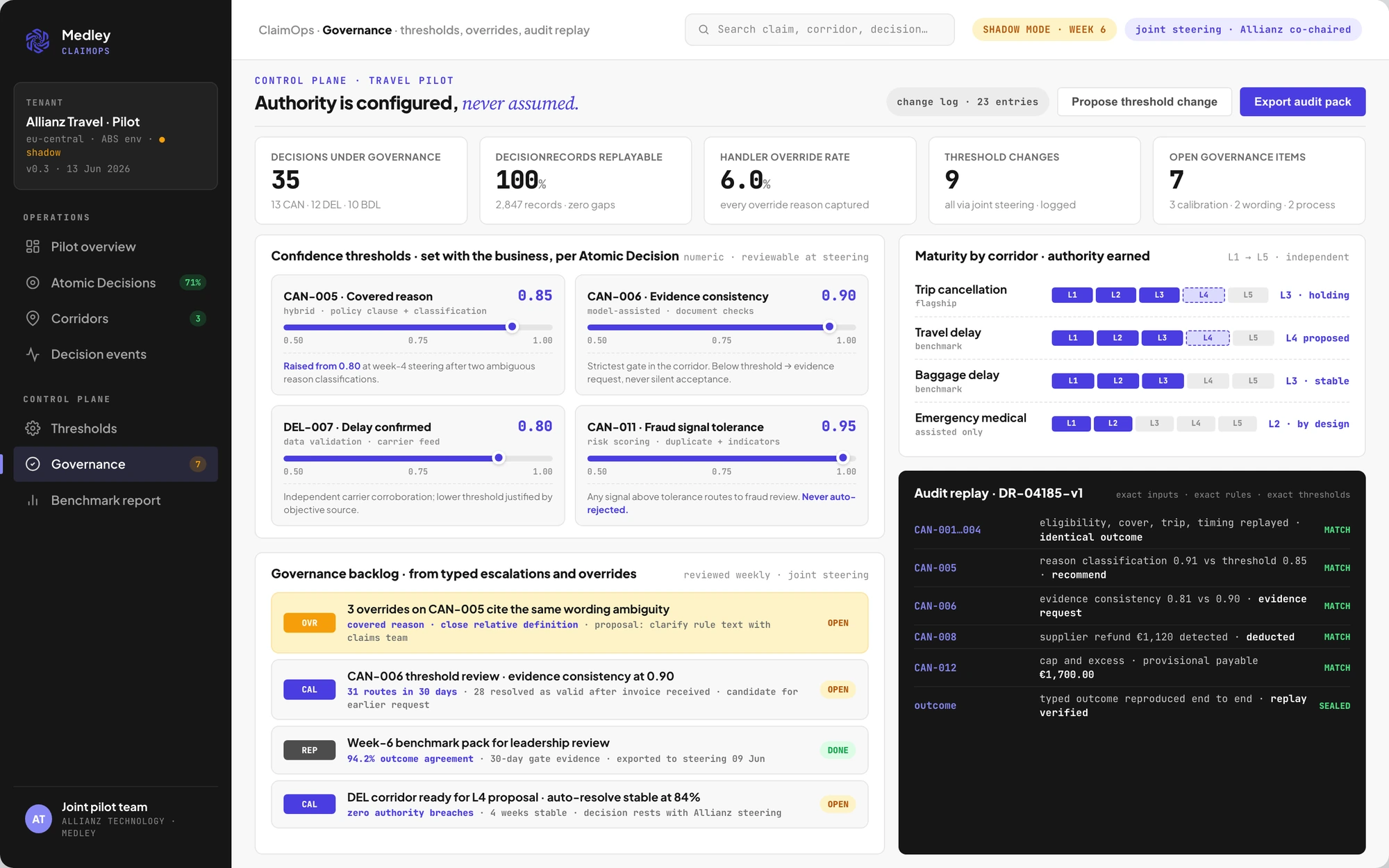Adjust DEL-007 Delay confirmed slider handle
1389x868 pixels.
pos(499,458)
